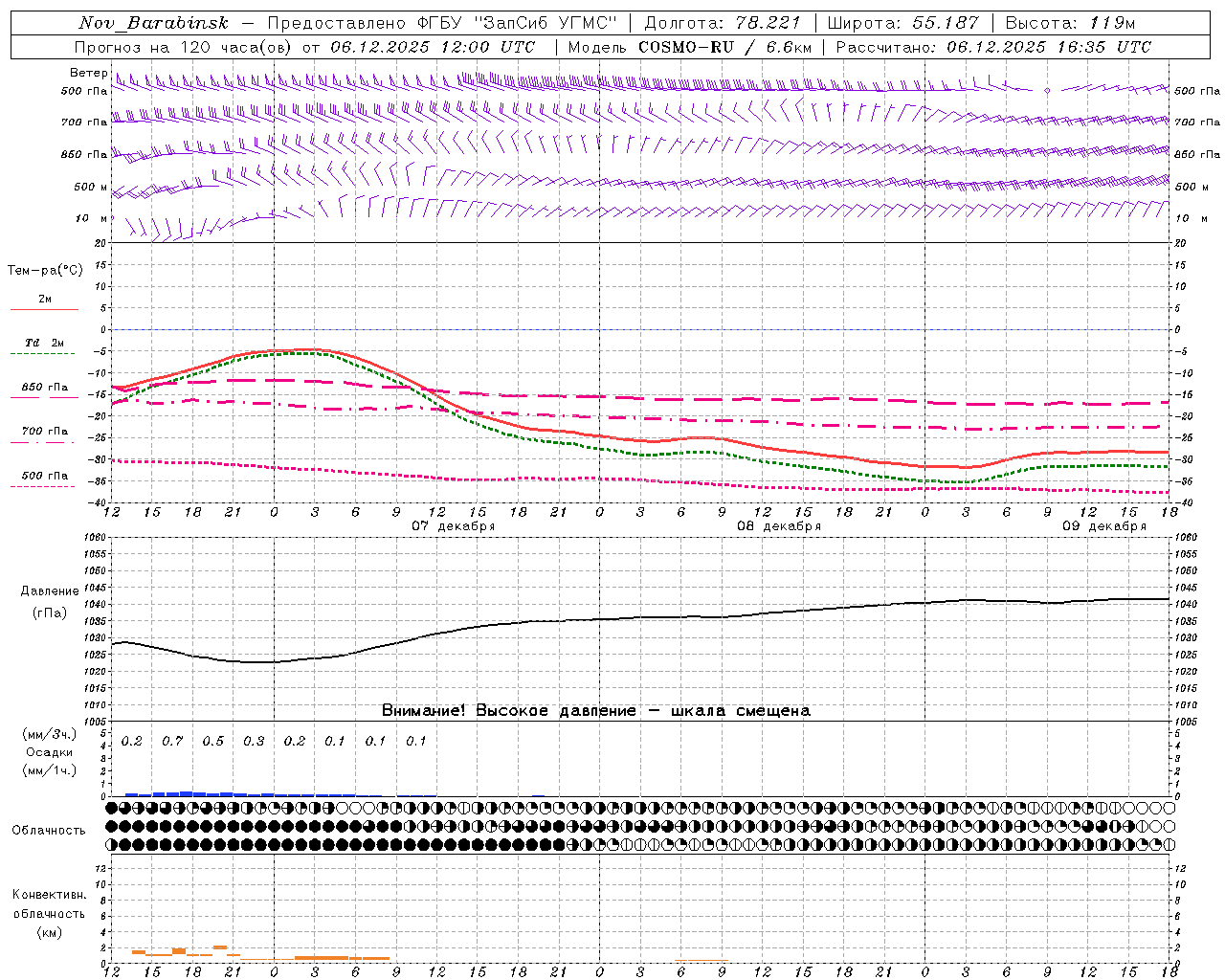1225x980 pixels.
Task: Click the station name Nov_Barabinsk
Action: 153,23
